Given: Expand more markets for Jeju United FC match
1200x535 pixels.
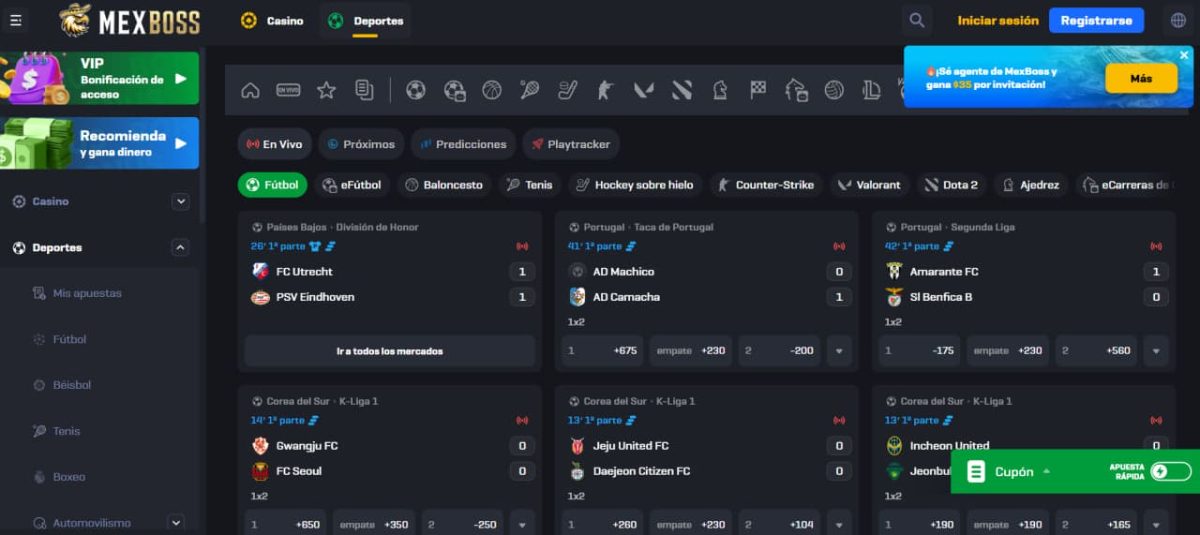Looking at the screenshot, I should click(x=838, y=524).
